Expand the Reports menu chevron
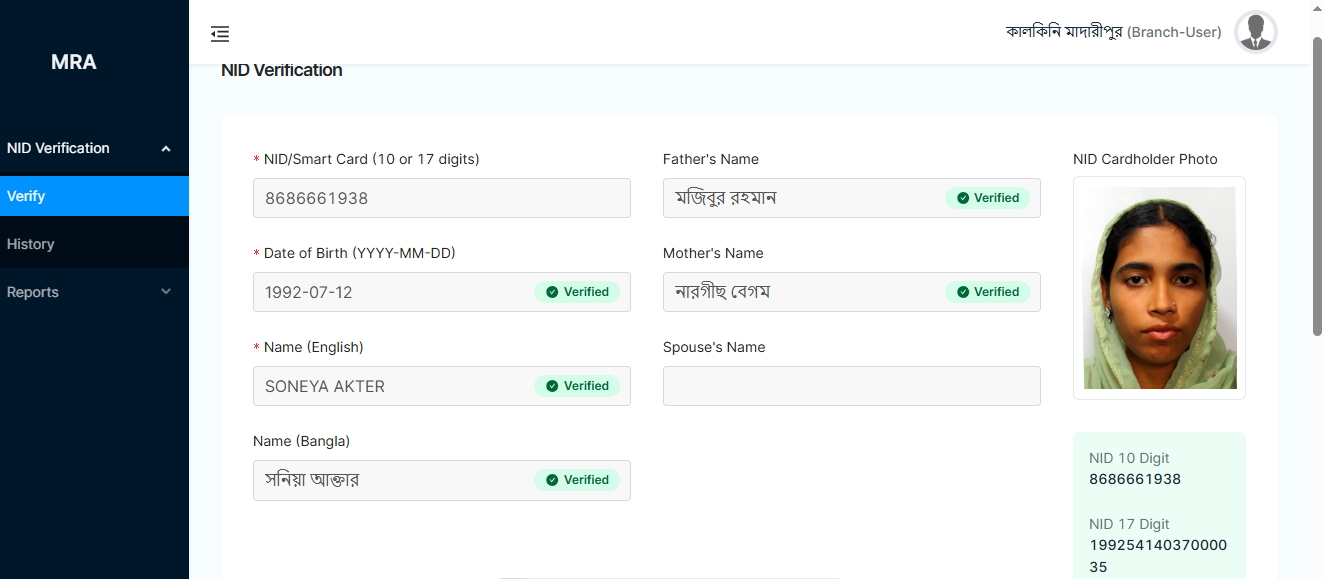Image resolution: width=1324 pixels, height=579 pixels. pyautogui.click(x=166, y=292)
